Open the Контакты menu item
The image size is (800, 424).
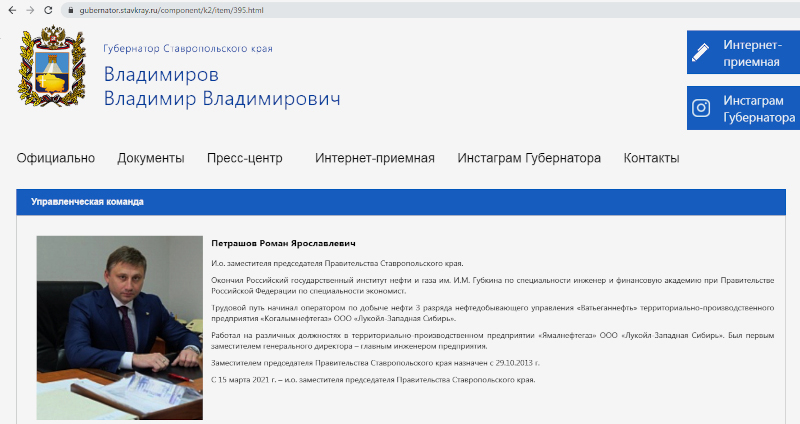[x=651, y=158]
